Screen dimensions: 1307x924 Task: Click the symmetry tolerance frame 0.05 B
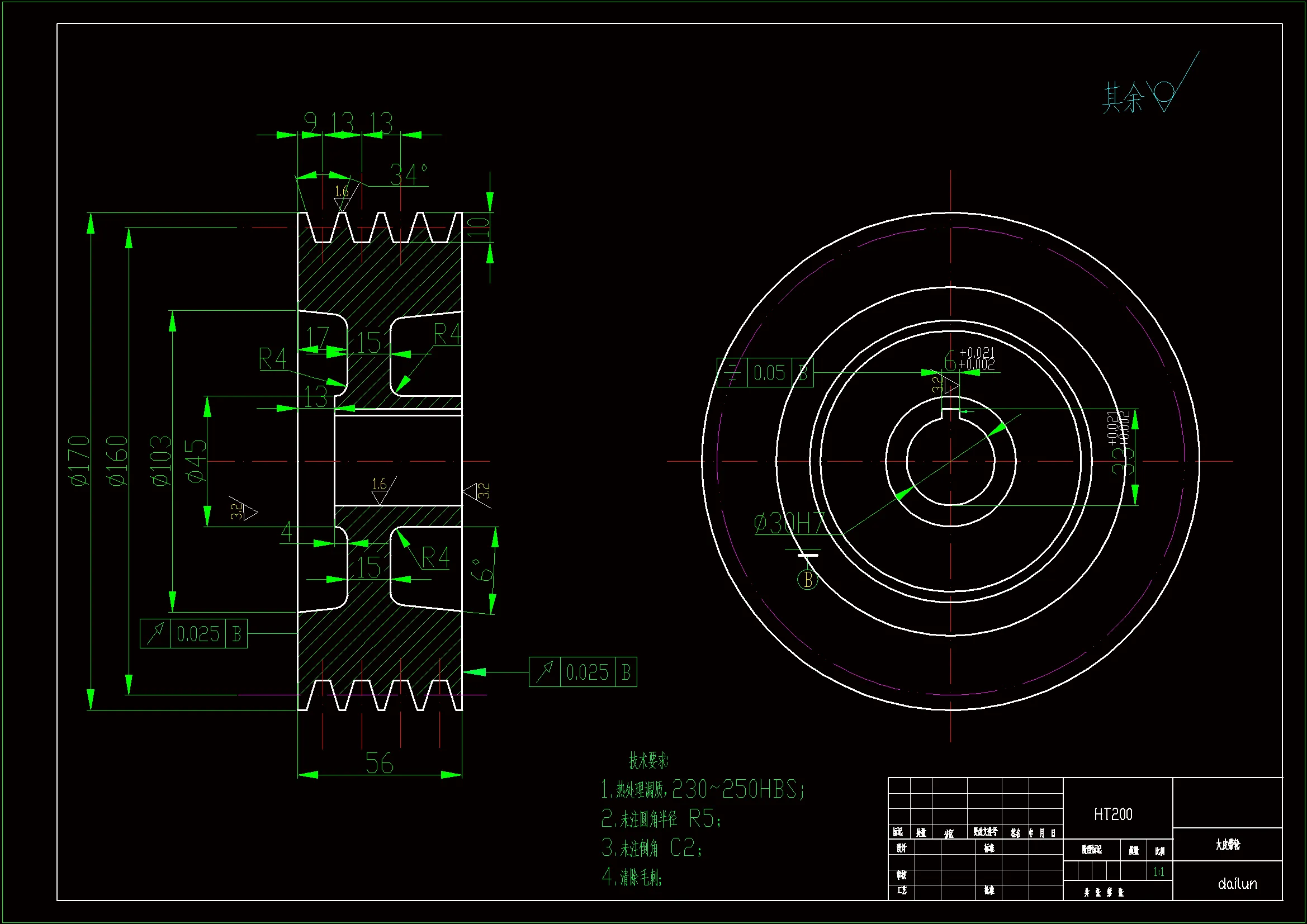click(x=765, y=373)
